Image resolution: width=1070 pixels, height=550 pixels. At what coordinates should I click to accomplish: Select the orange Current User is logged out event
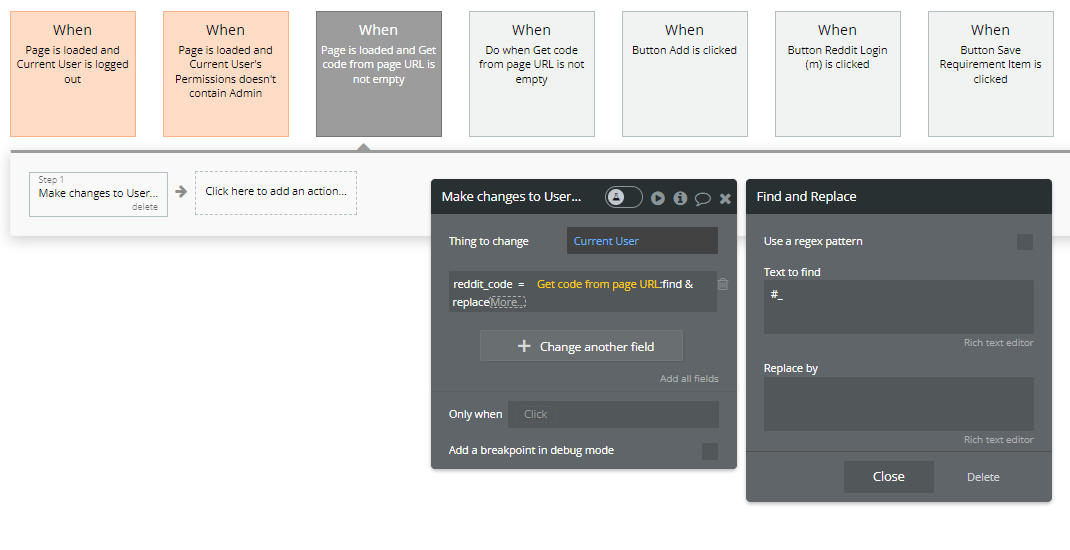click(x=73, y=74)
